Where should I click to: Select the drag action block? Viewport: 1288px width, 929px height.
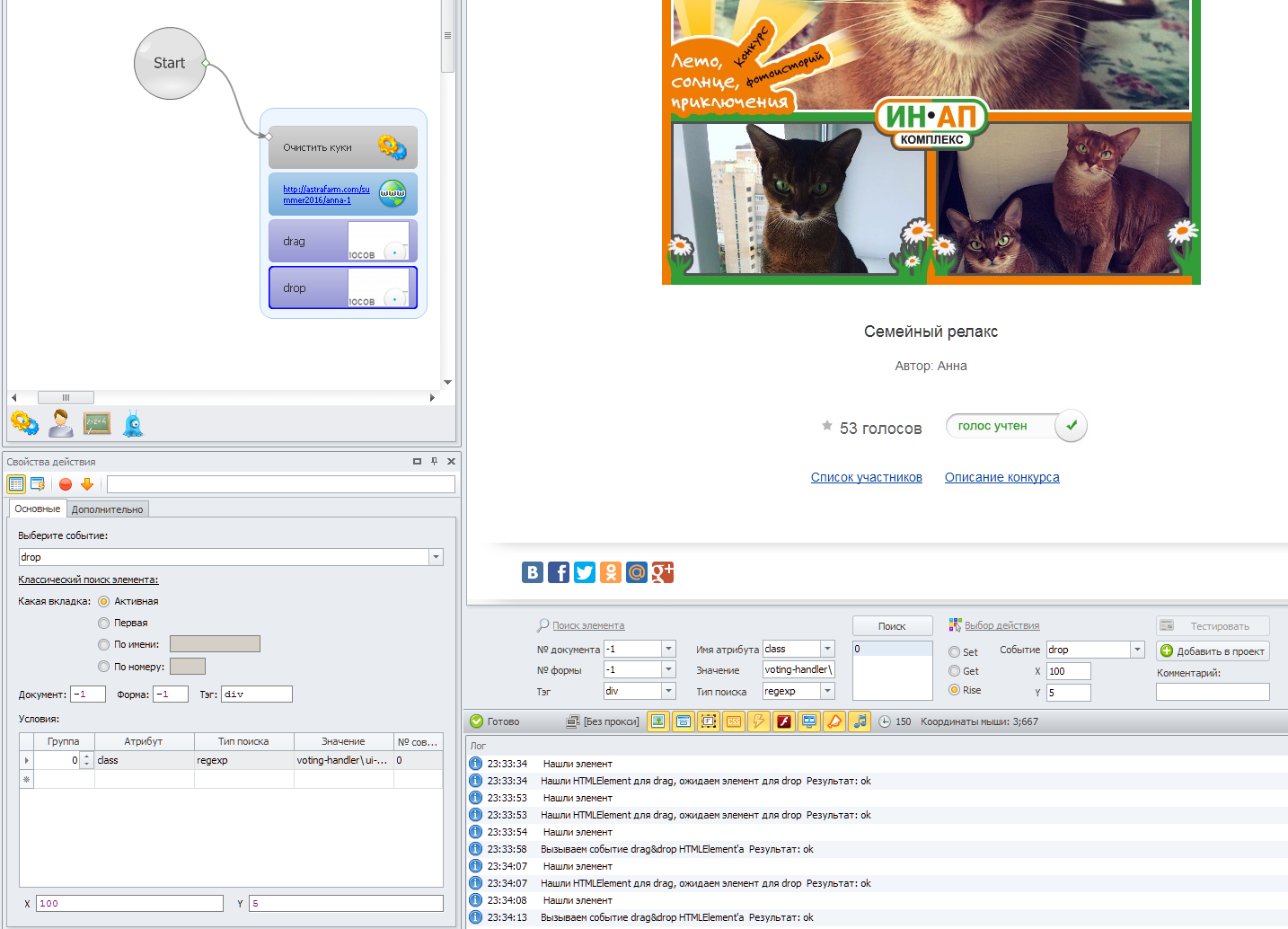coord(343,241)
